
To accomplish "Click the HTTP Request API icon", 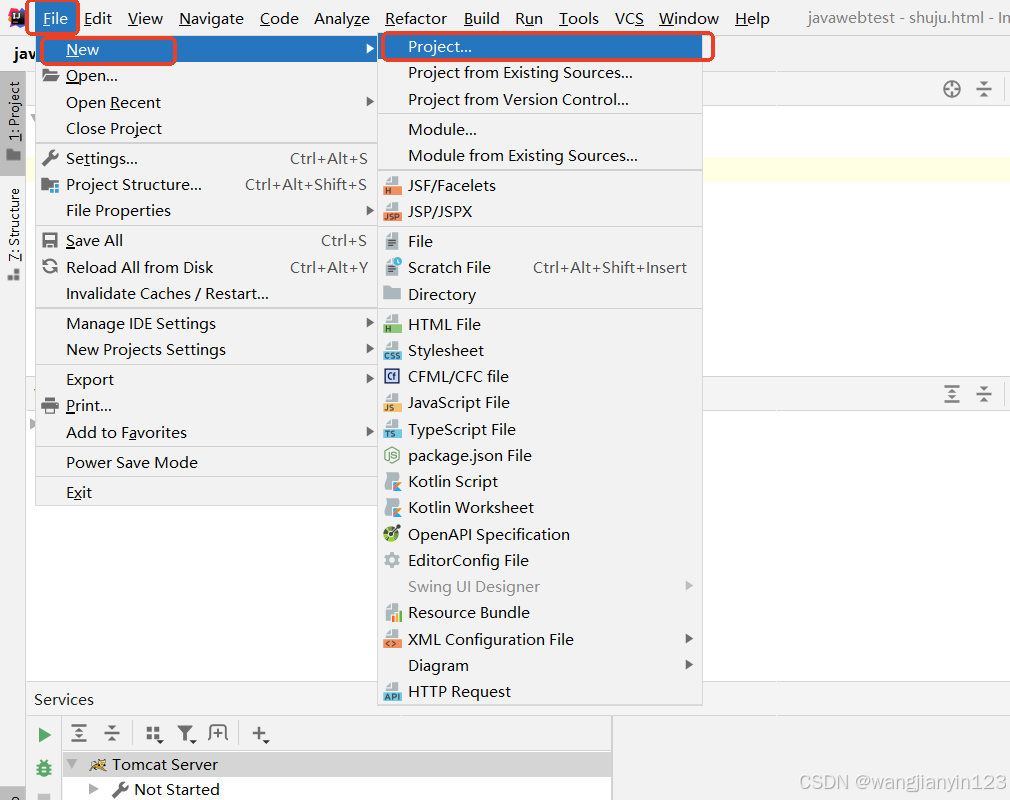I will pos(392,692).
